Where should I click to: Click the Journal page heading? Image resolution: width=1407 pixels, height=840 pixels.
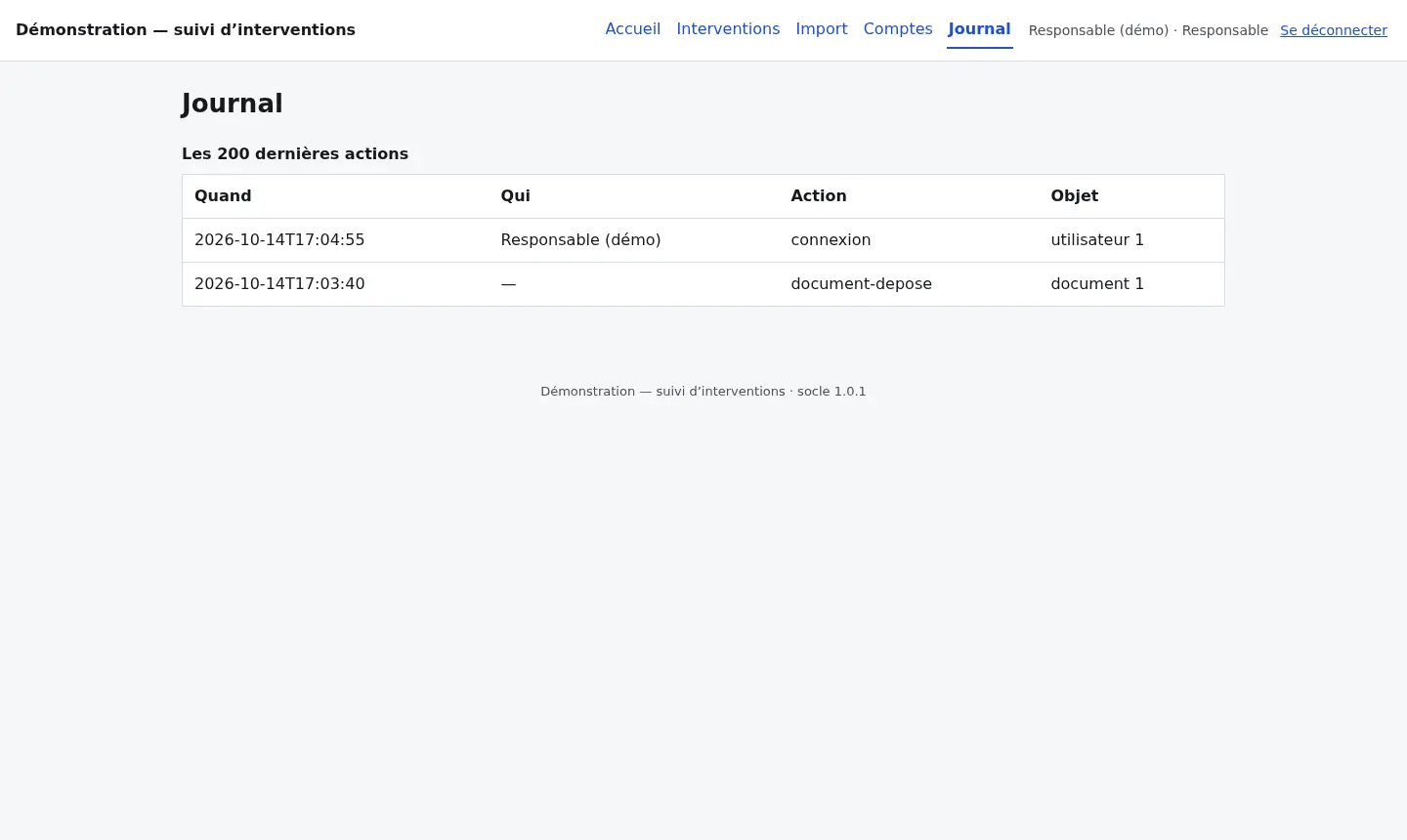click(233, 104)
